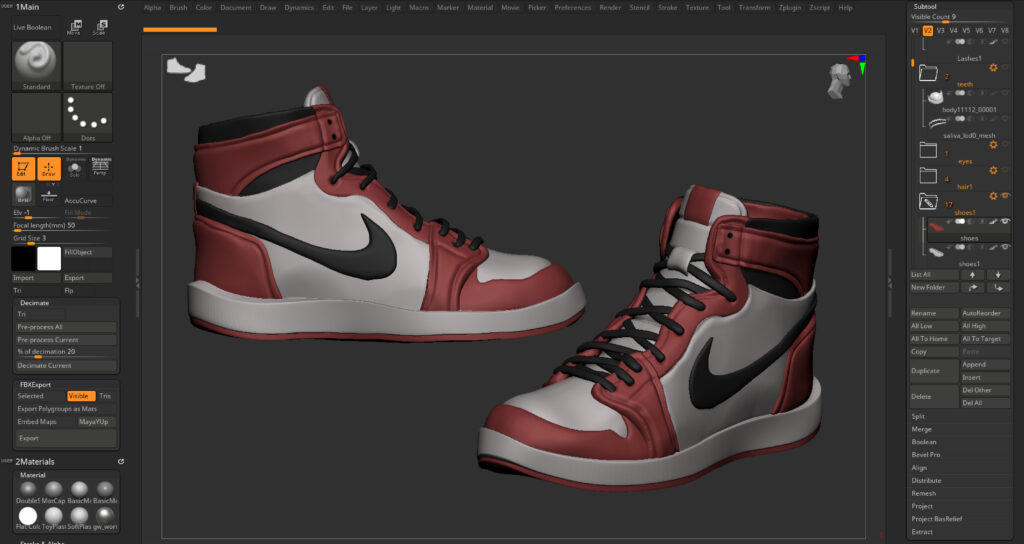Select the body11112_00001 subtool thumbnail
Viewport: 1024px width, 544px height.
(x=936, y=97)
